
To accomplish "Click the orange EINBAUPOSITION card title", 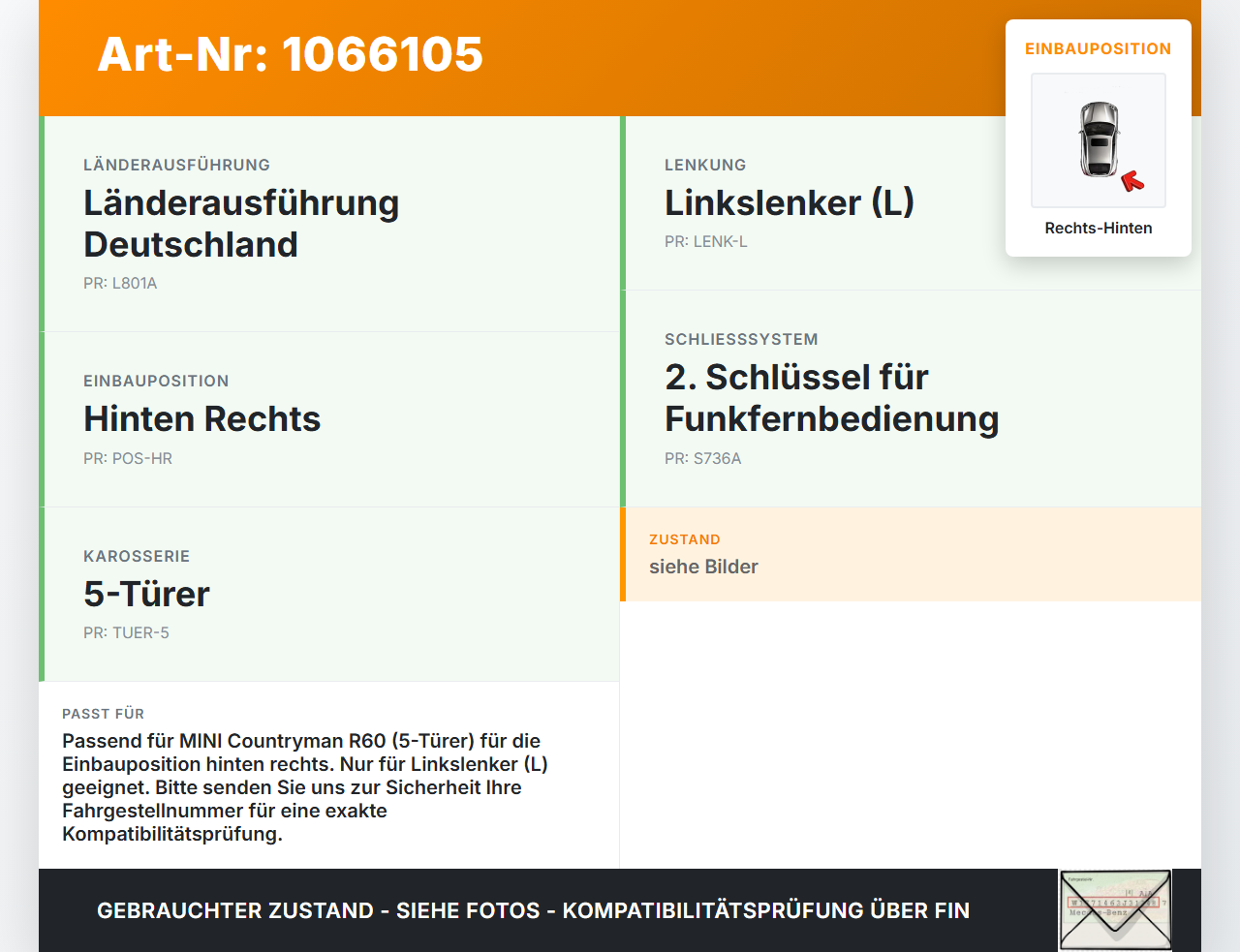I will 1099,49.
